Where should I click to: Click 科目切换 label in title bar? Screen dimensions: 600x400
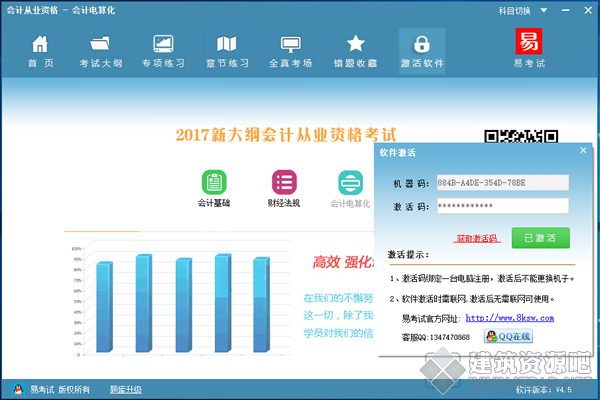pyautogui.click(x=514, y=11)
